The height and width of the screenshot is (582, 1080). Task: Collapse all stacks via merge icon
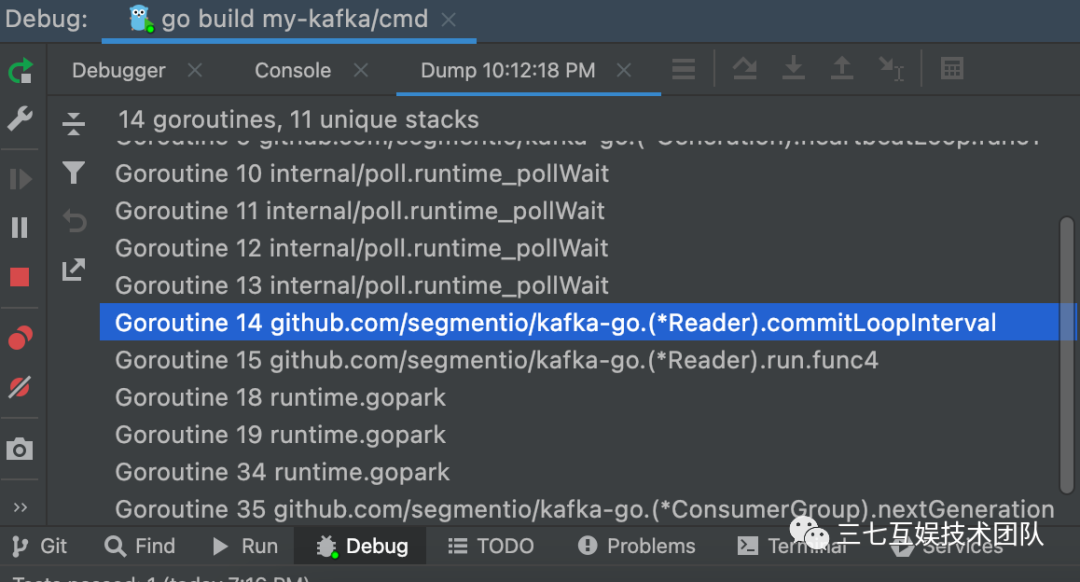(73, 124)
